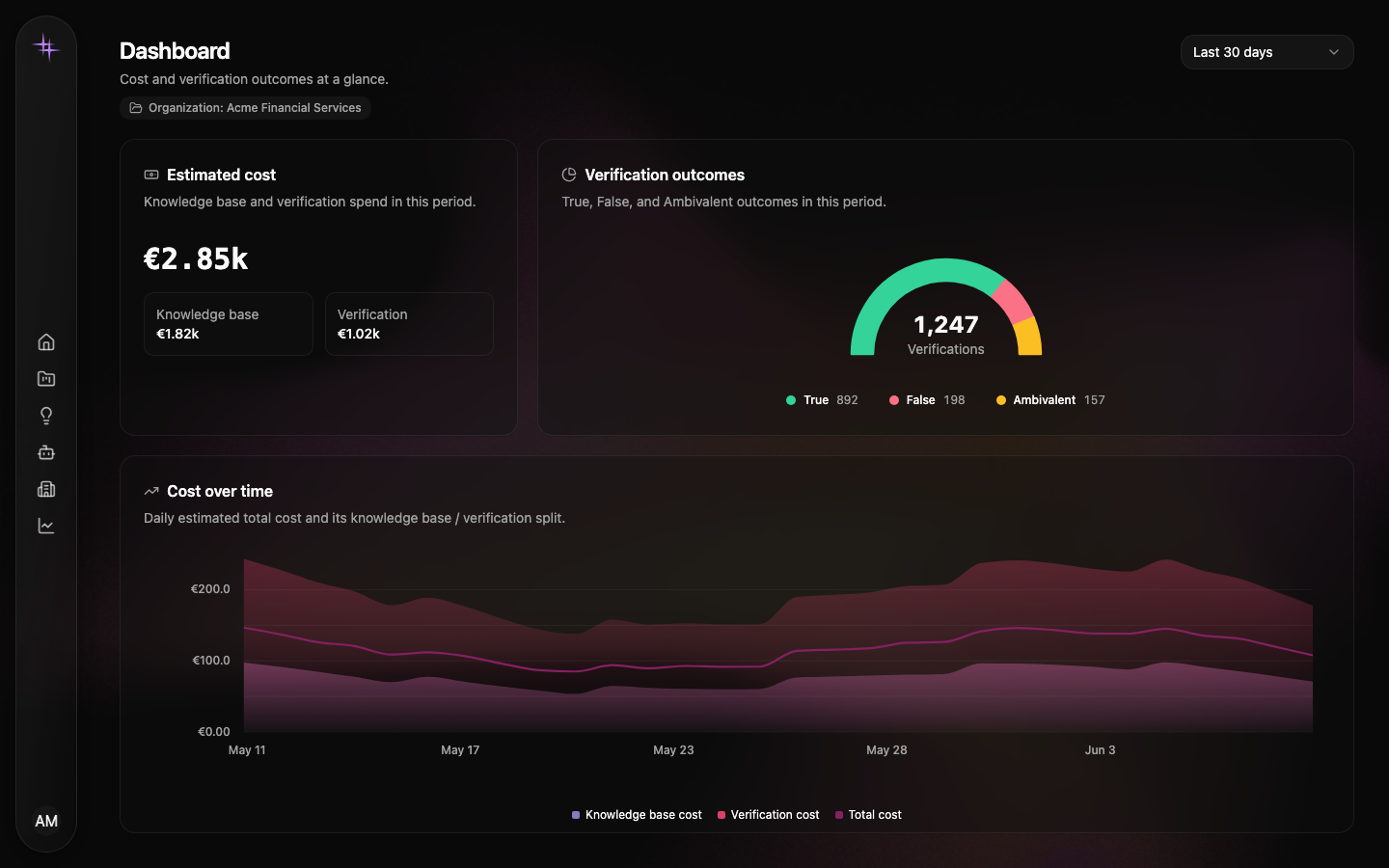Open the folder chart sidebar icon
Image resolution: width=1389 pixels, height=868 pixels.
[x=46, y=379]
